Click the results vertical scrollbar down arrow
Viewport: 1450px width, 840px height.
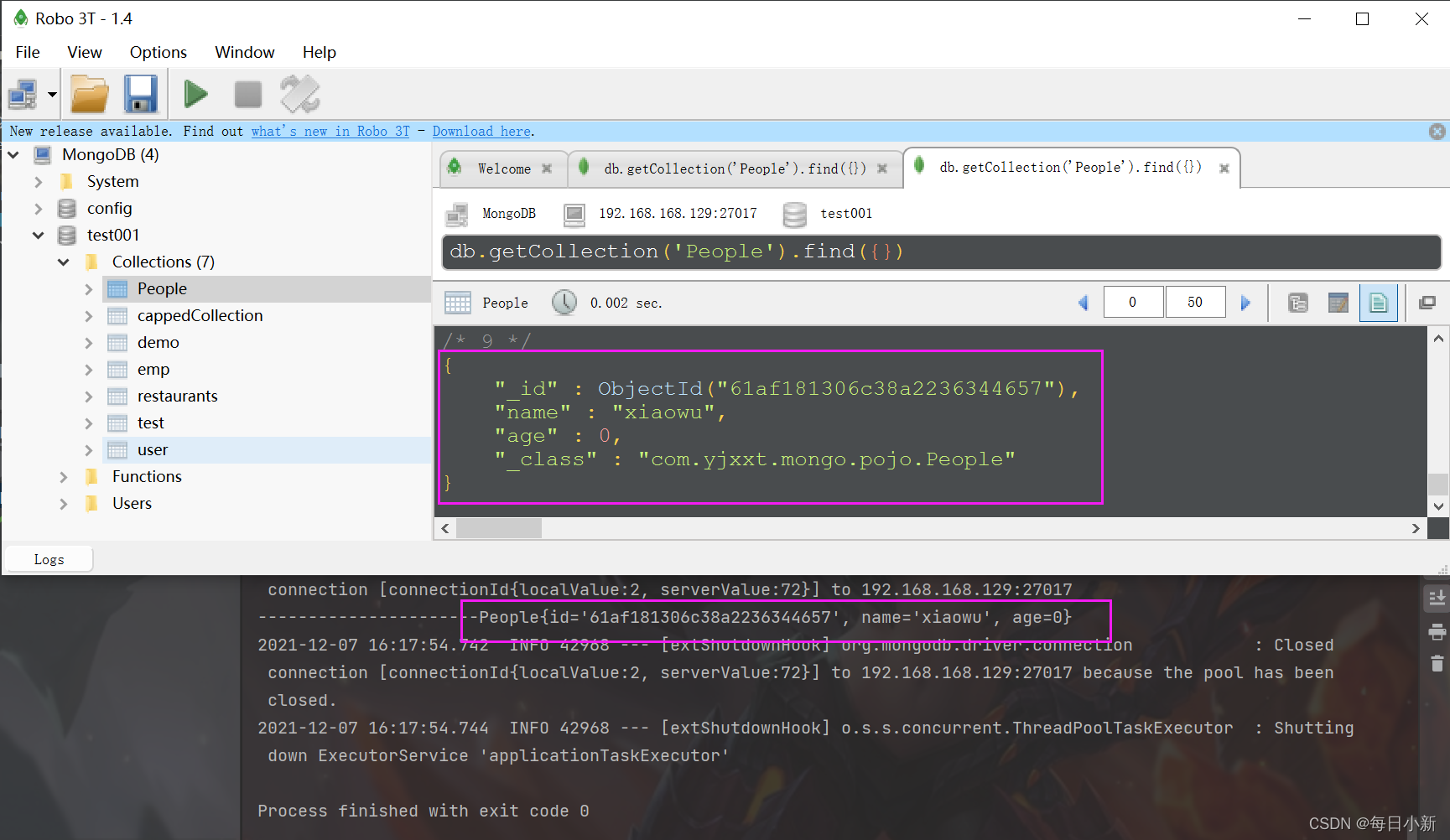(1438, 506)
